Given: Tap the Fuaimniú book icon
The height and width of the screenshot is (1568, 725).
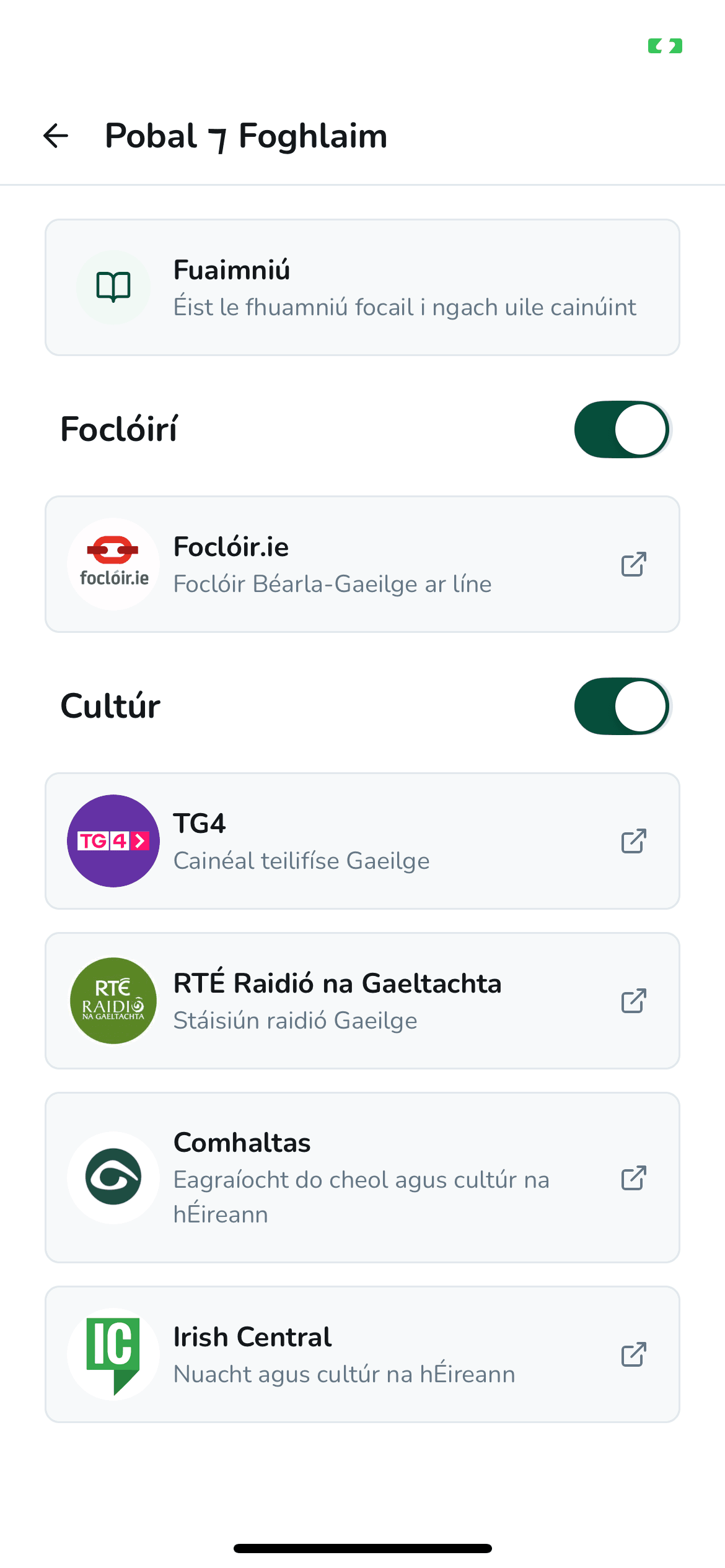Looking at the screenshot, I should [113, 287].
